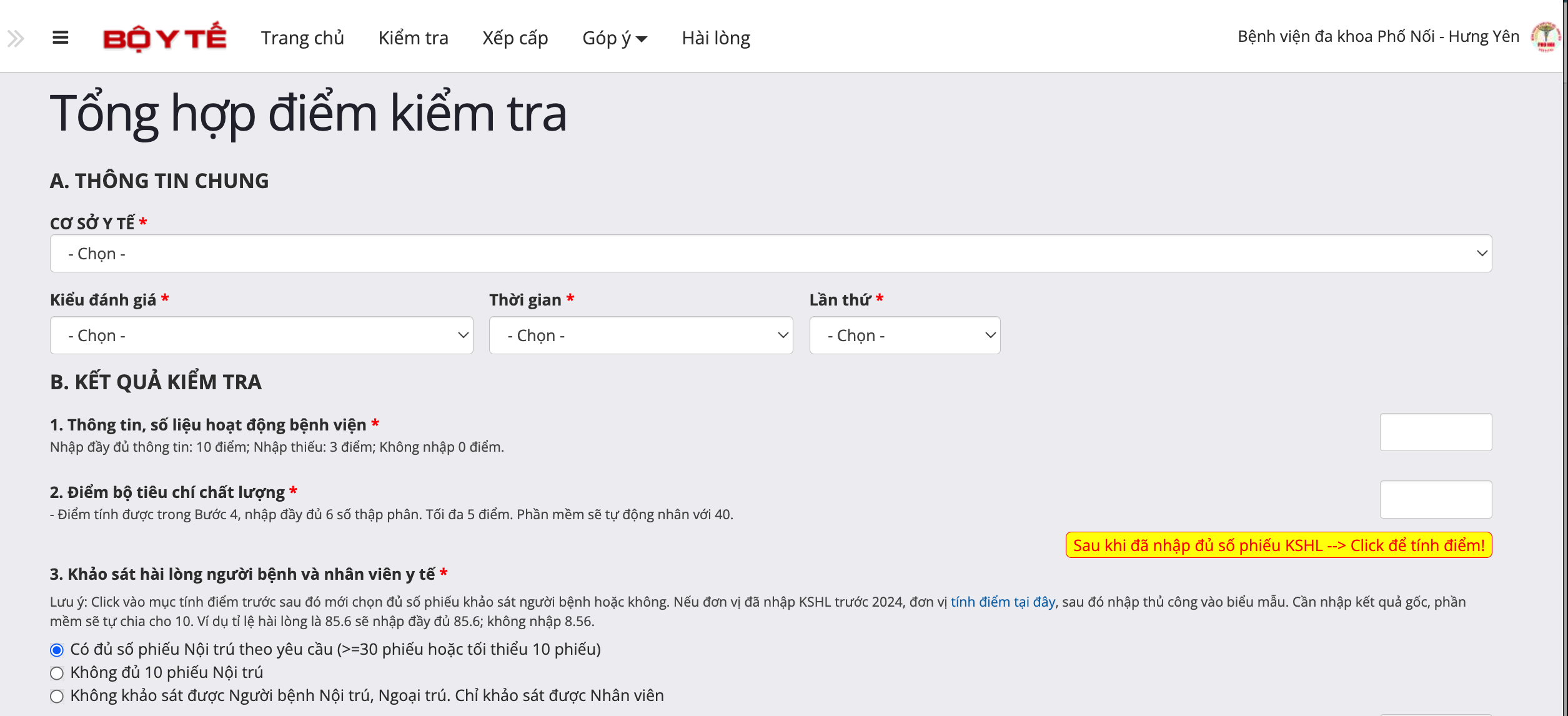The image size is (1568, 716).
Task: Select 'Có đủ số phiếu Nội trú' radio
Action: (x=57, y=650)
